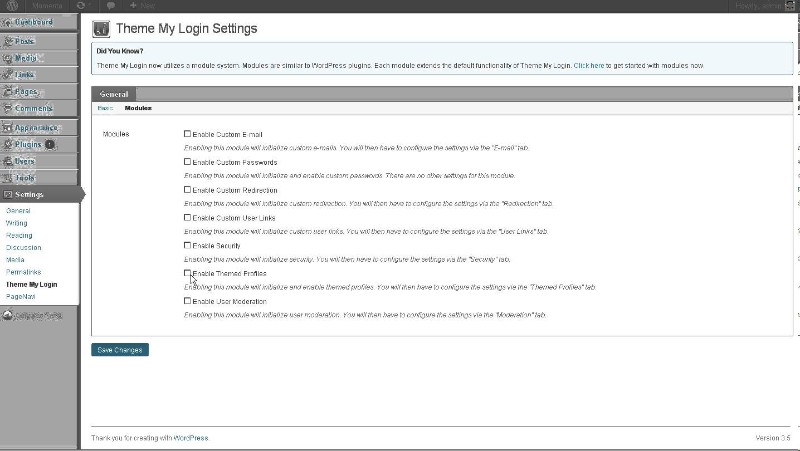This screenshot has width=800, height=451.
Task: Tick the Enable Security checkbox
Action: [x=187, y=245]
